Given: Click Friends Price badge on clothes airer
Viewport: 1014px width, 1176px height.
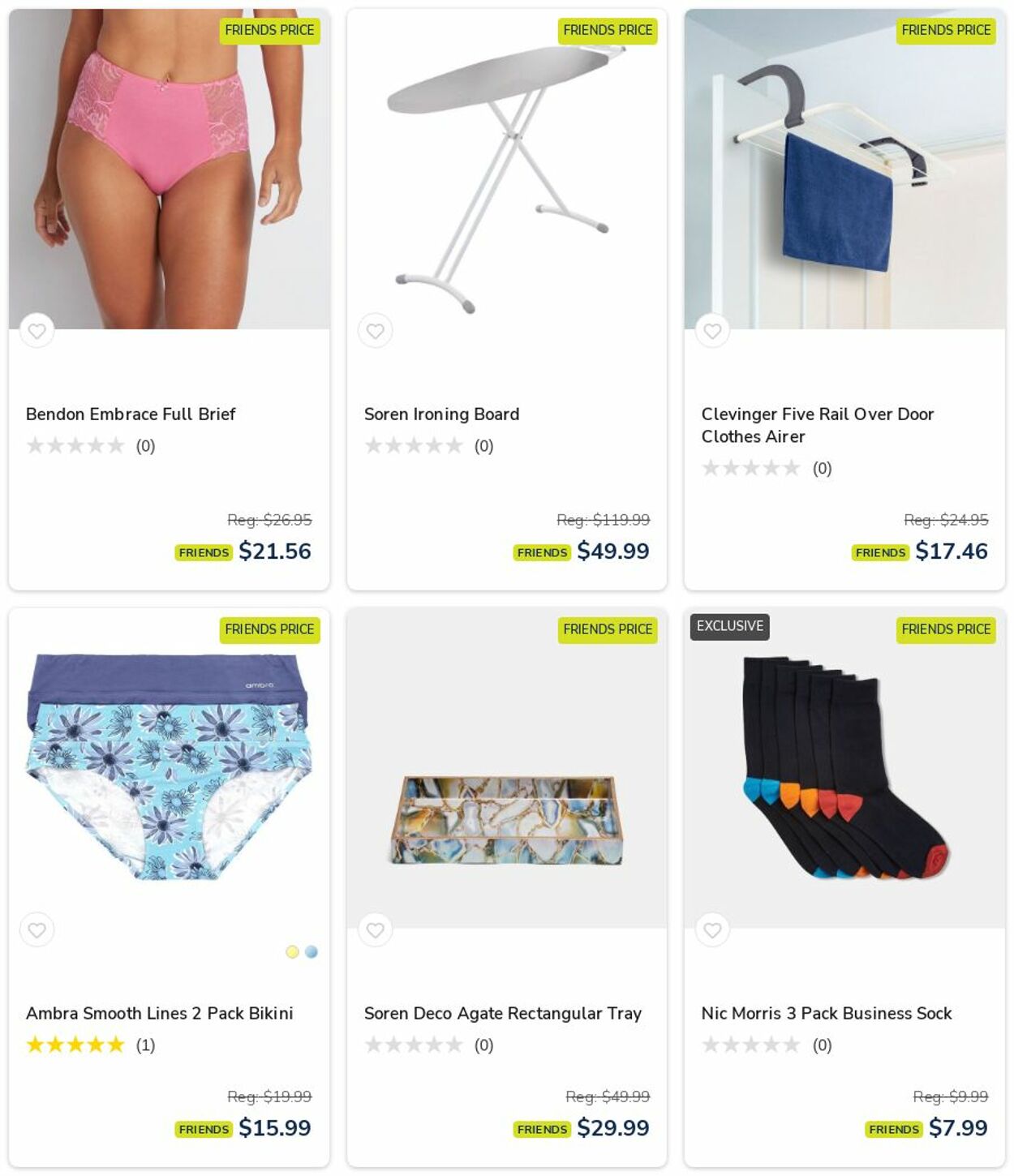Looking at the screenshot, I should (946, 31).
